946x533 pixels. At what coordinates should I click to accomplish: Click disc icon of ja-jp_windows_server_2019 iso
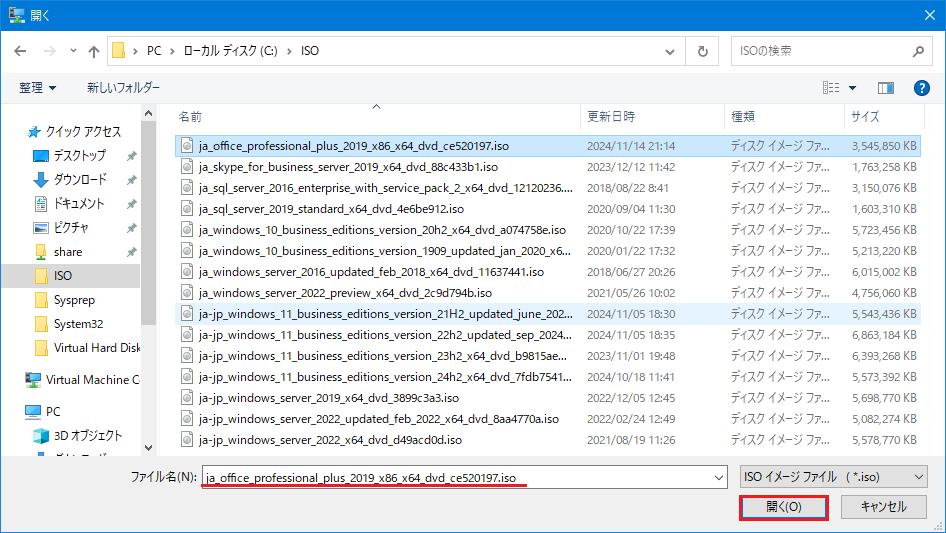187,398
